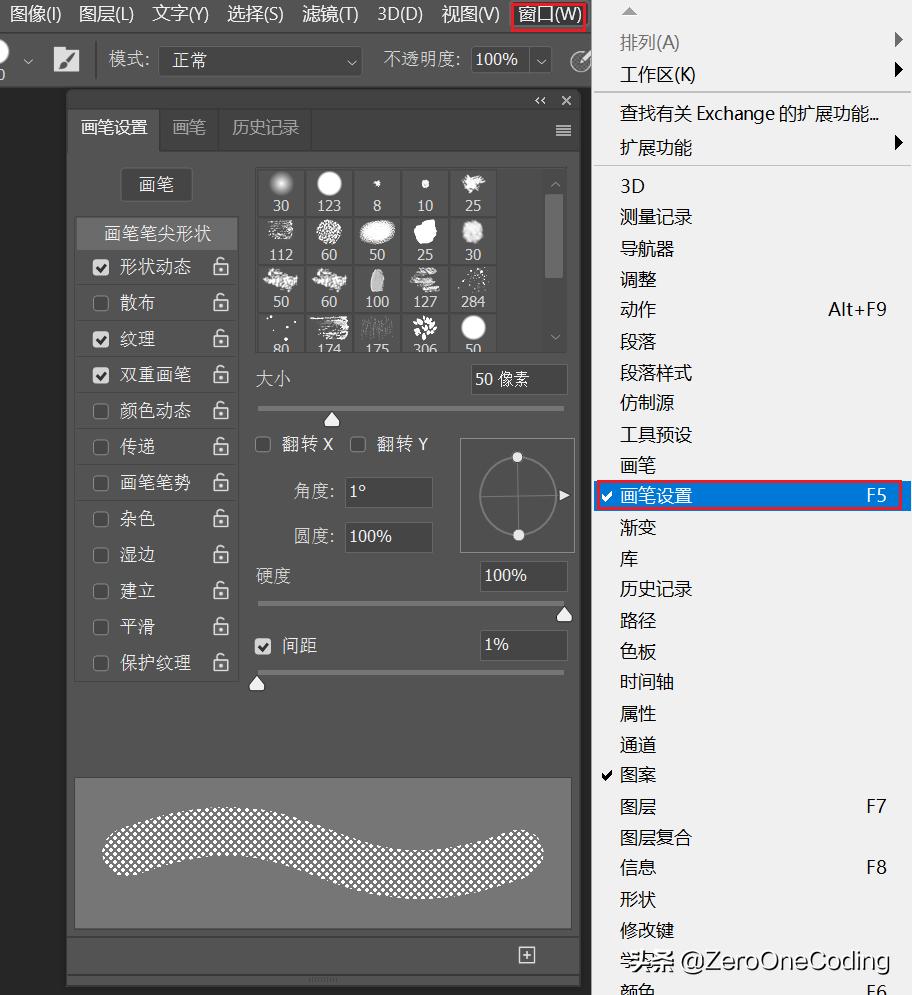This screenshot has width=912, height=995.
Task: Open the 不透明度 dropdown arrow
Action: tap(540, 59)
